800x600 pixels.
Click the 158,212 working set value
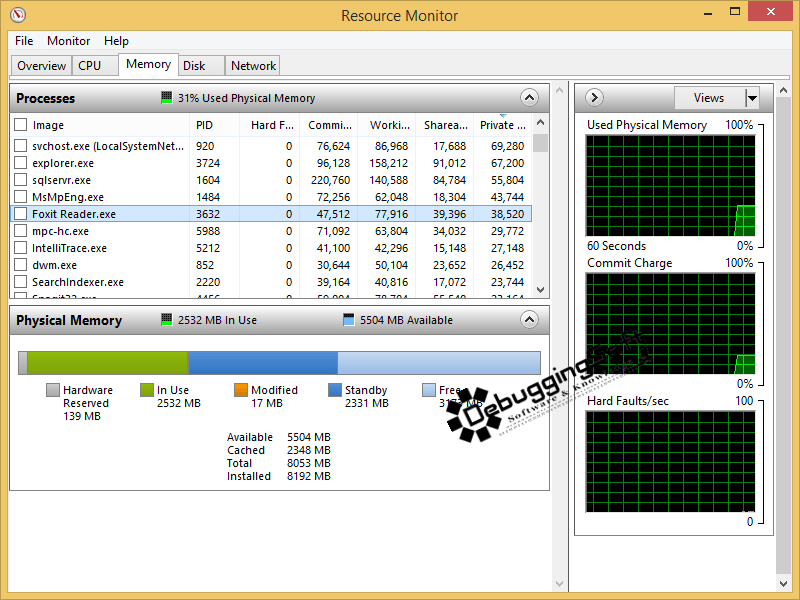point(388,163)
